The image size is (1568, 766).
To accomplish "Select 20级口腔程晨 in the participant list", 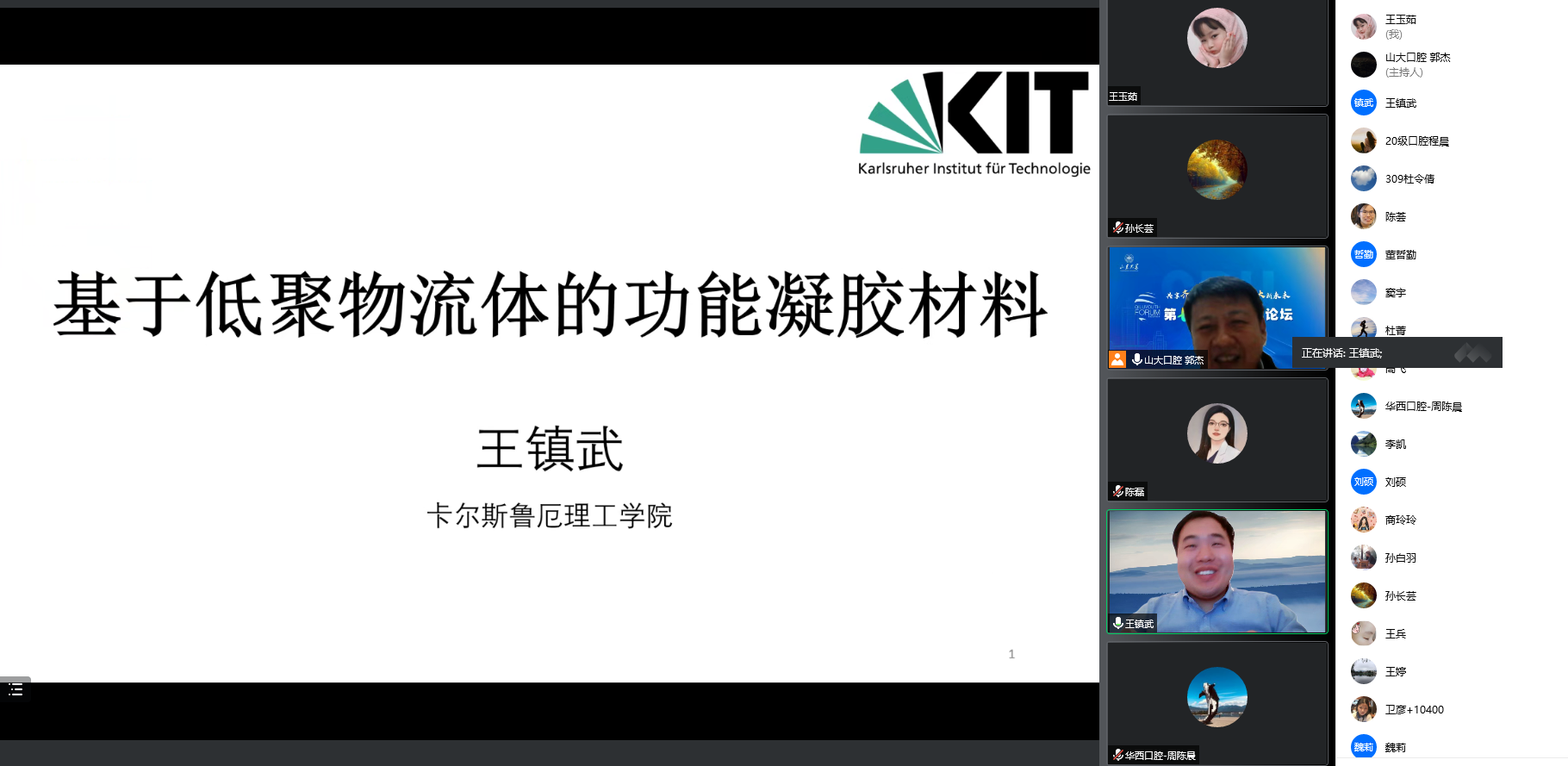I will pyautogui.click(x=1416, y=140).
